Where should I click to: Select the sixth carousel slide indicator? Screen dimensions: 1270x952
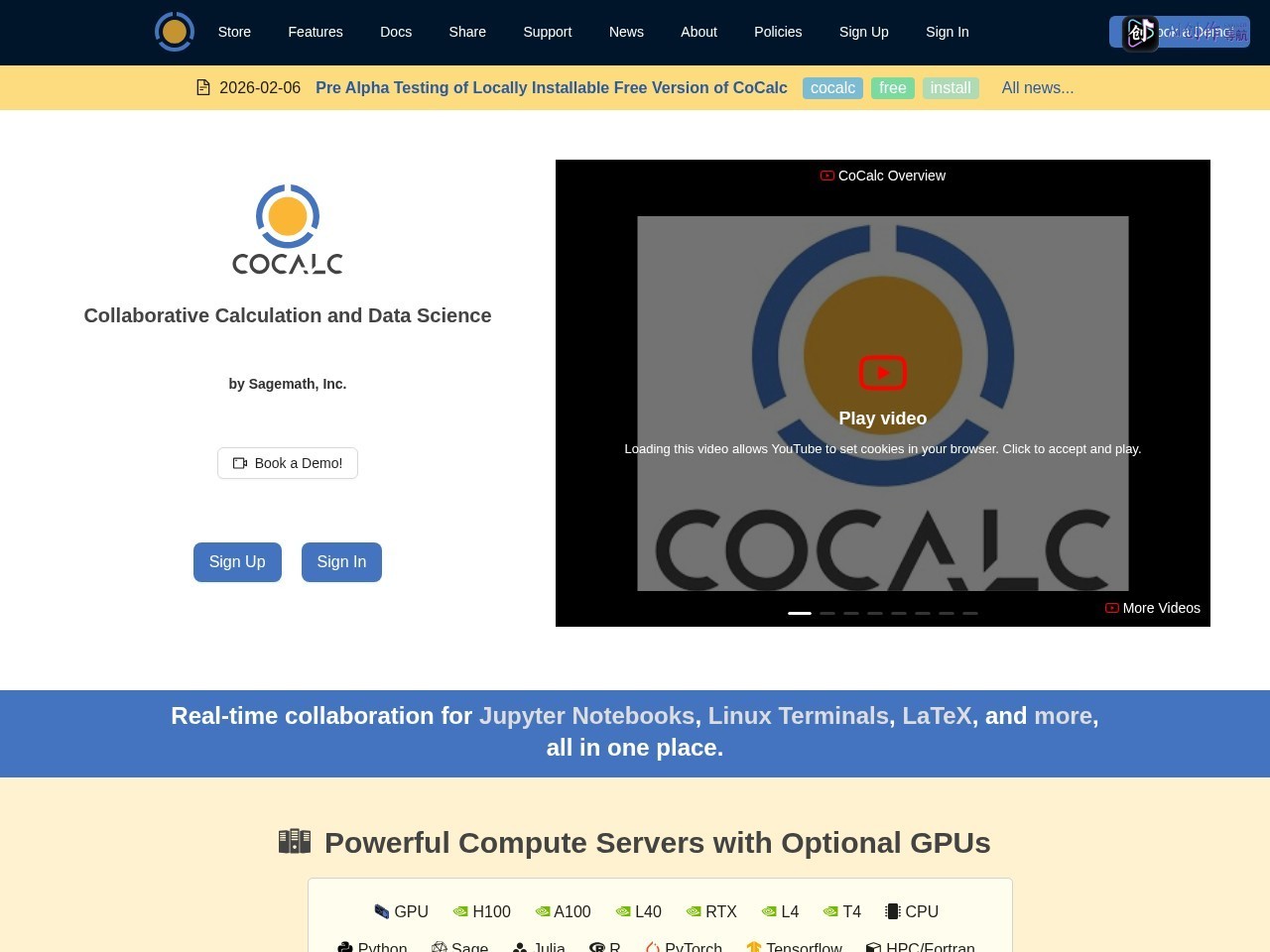coord(923,613)
